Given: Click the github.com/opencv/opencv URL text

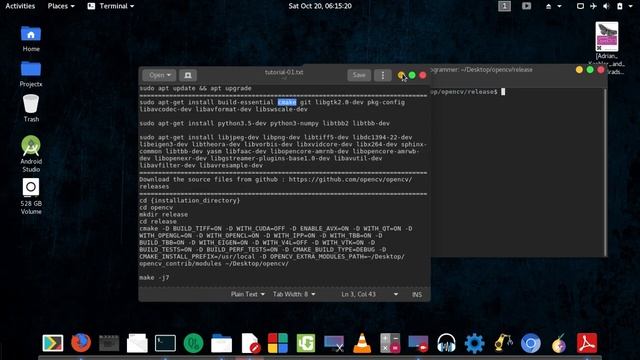Looking at the screenshot, I should 350,179.
